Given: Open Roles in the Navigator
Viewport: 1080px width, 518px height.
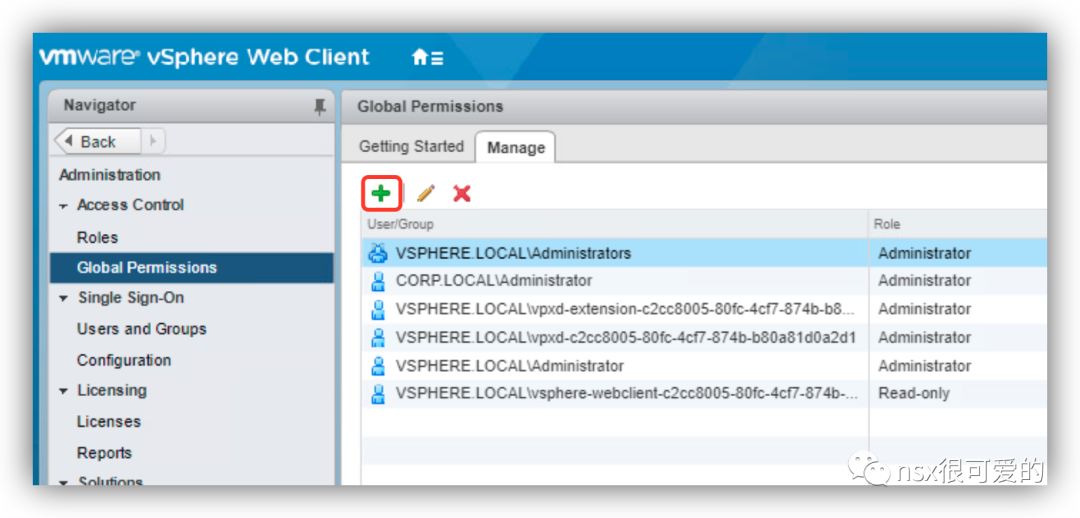Looking at the screenshot, I should (x=97, y=237).
